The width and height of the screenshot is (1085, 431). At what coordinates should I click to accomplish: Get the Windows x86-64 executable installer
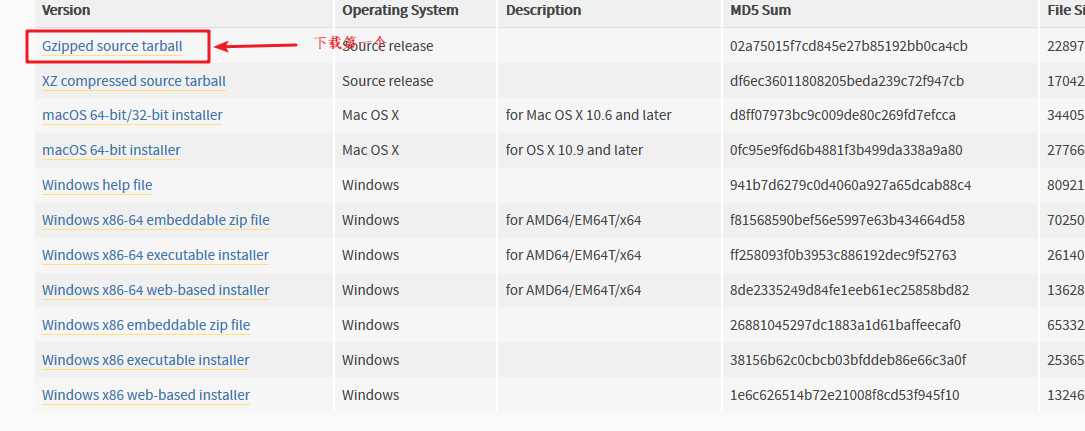click(x=155, y=255)
